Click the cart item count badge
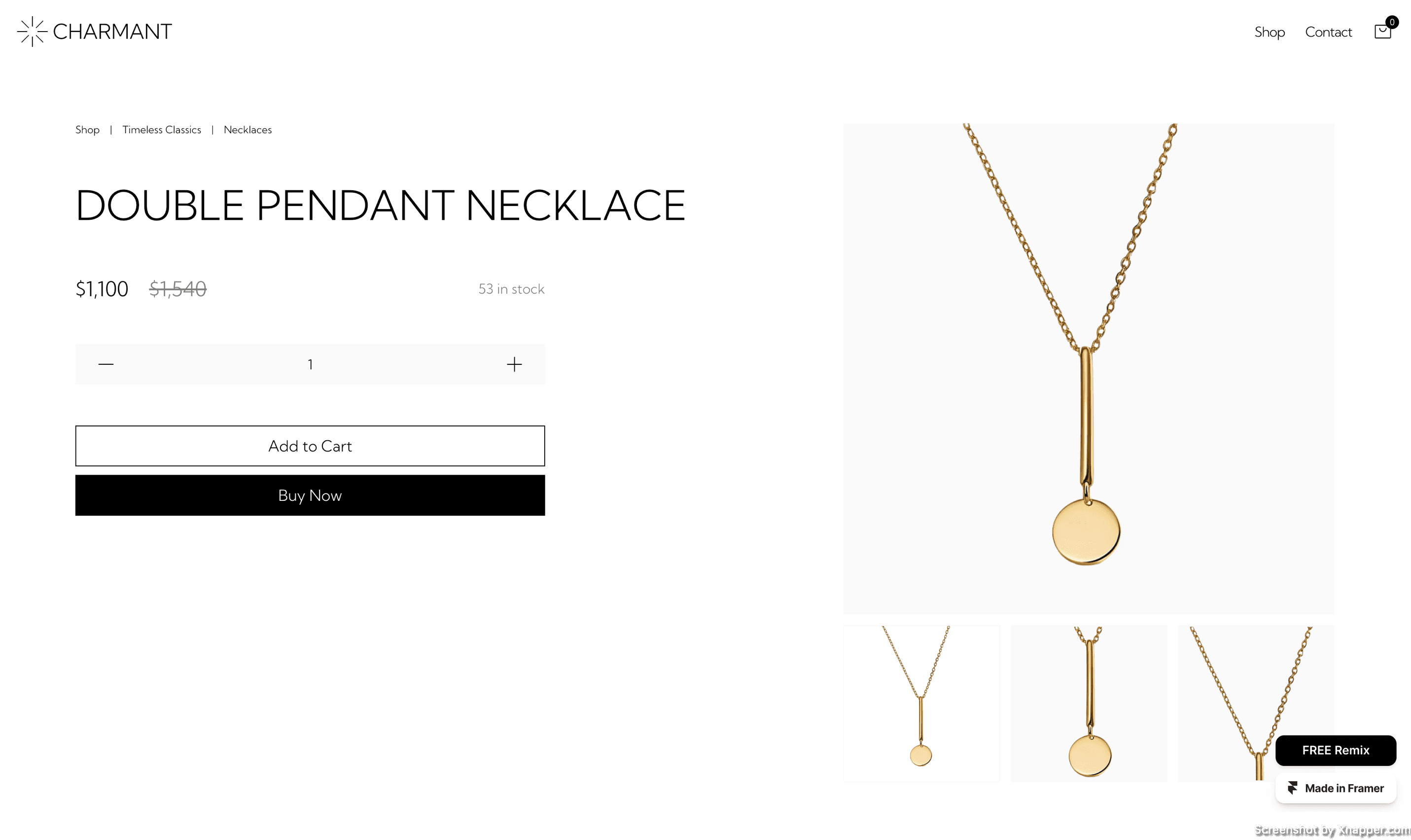The width and height of the screenshot is (1411, 840). point(1392,22)
